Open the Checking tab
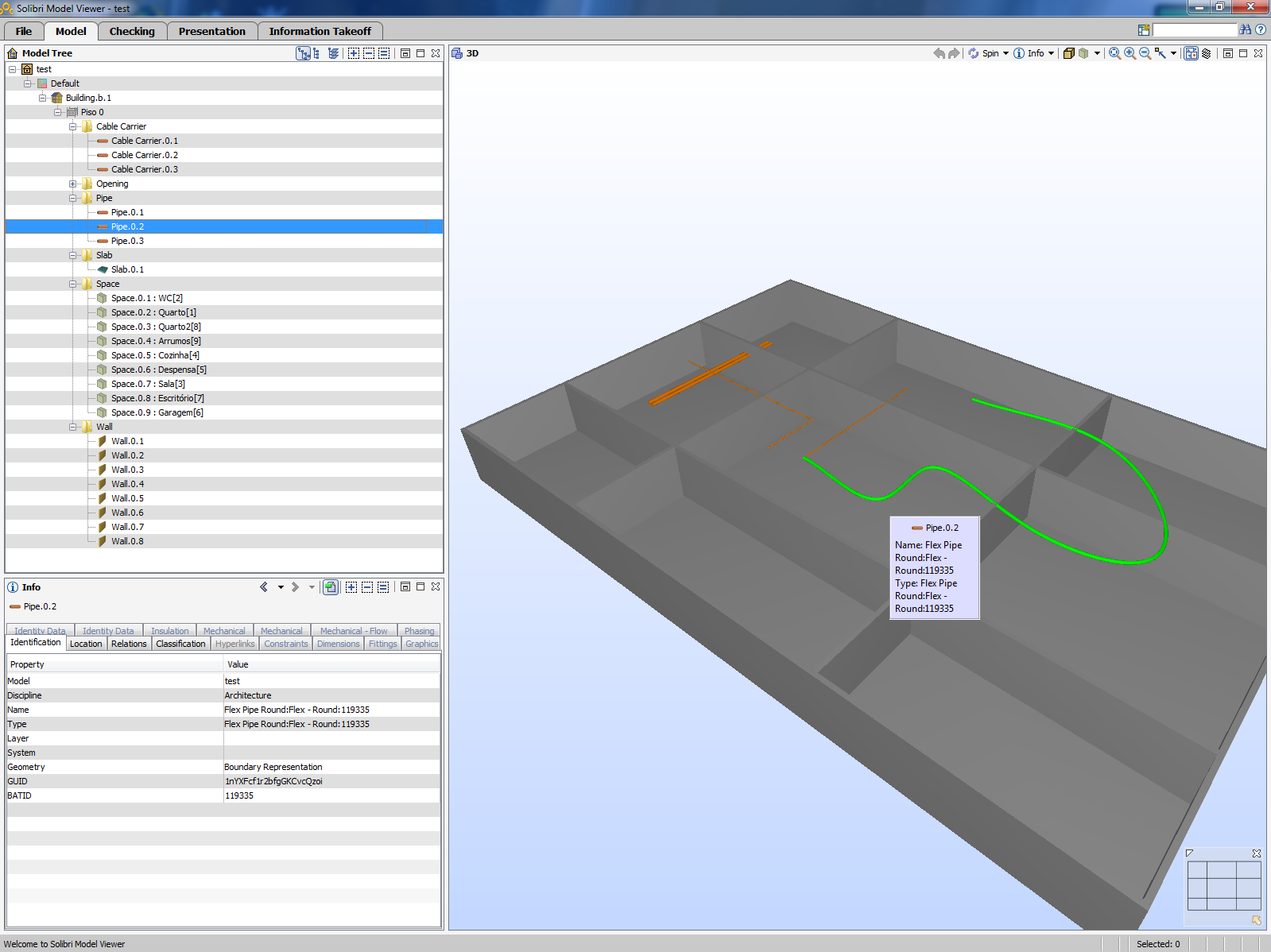The image size is (1271, 952). 132,31
